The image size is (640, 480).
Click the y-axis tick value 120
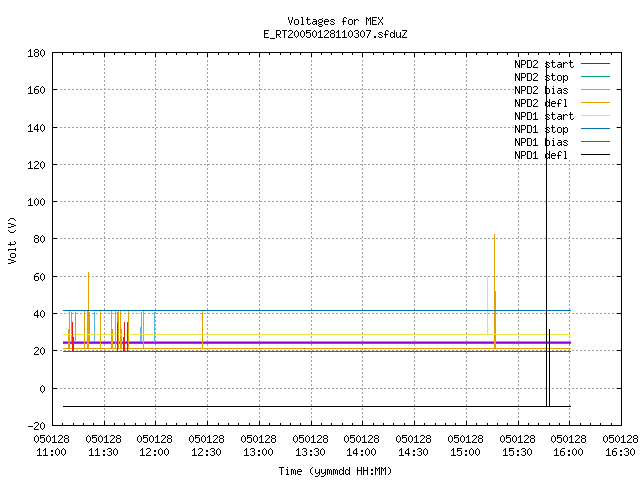click(36, 165)
